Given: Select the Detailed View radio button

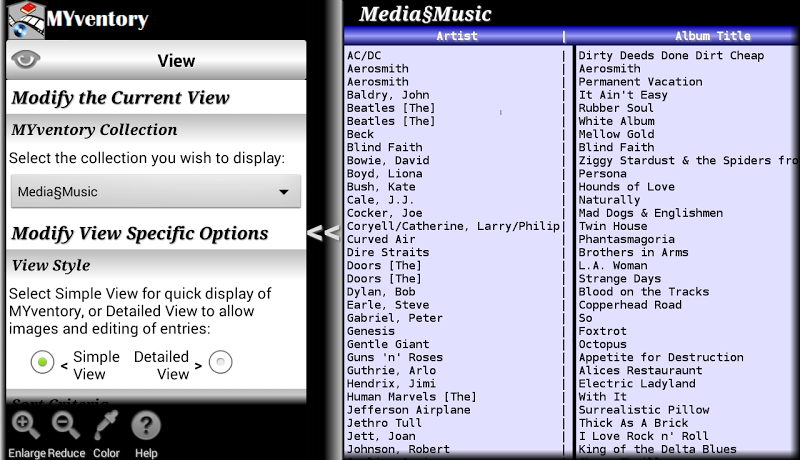Looking at the screenshot, I should tap(220, 362).
